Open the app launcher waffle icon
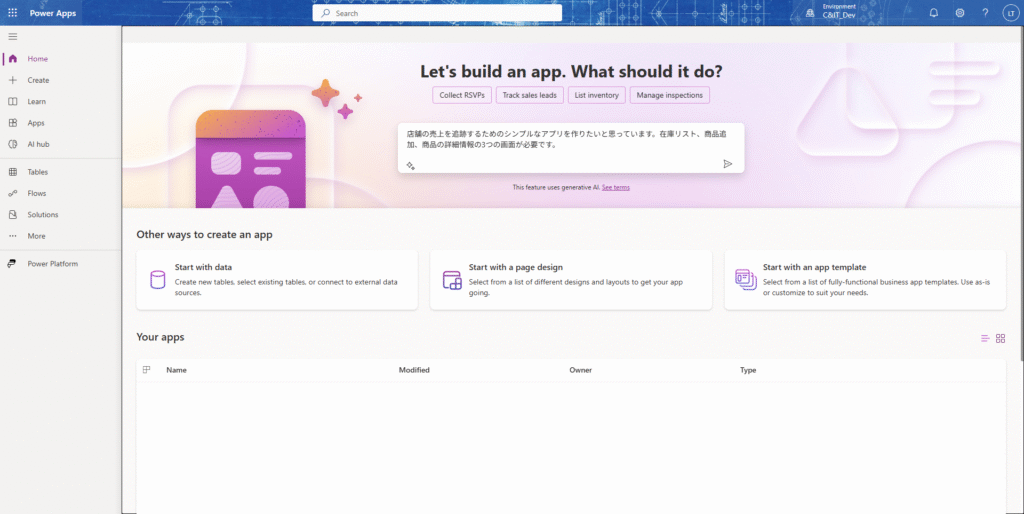The height and width of the screenshot is (514, 1024). (12, 13)
